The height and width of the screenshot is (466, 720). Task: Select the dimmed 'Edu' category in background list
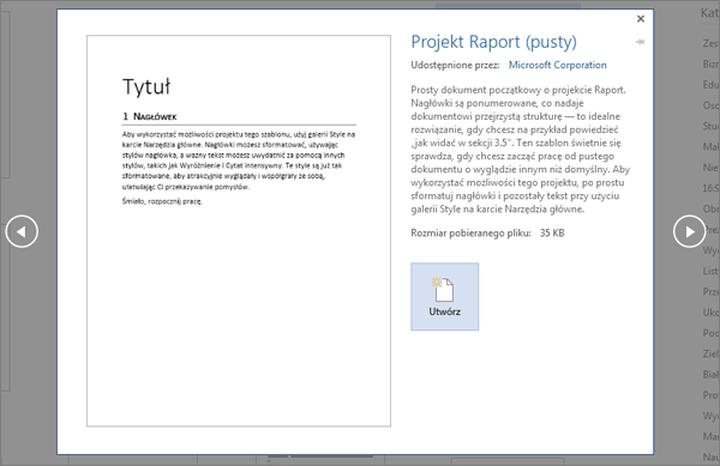point(710,85)
